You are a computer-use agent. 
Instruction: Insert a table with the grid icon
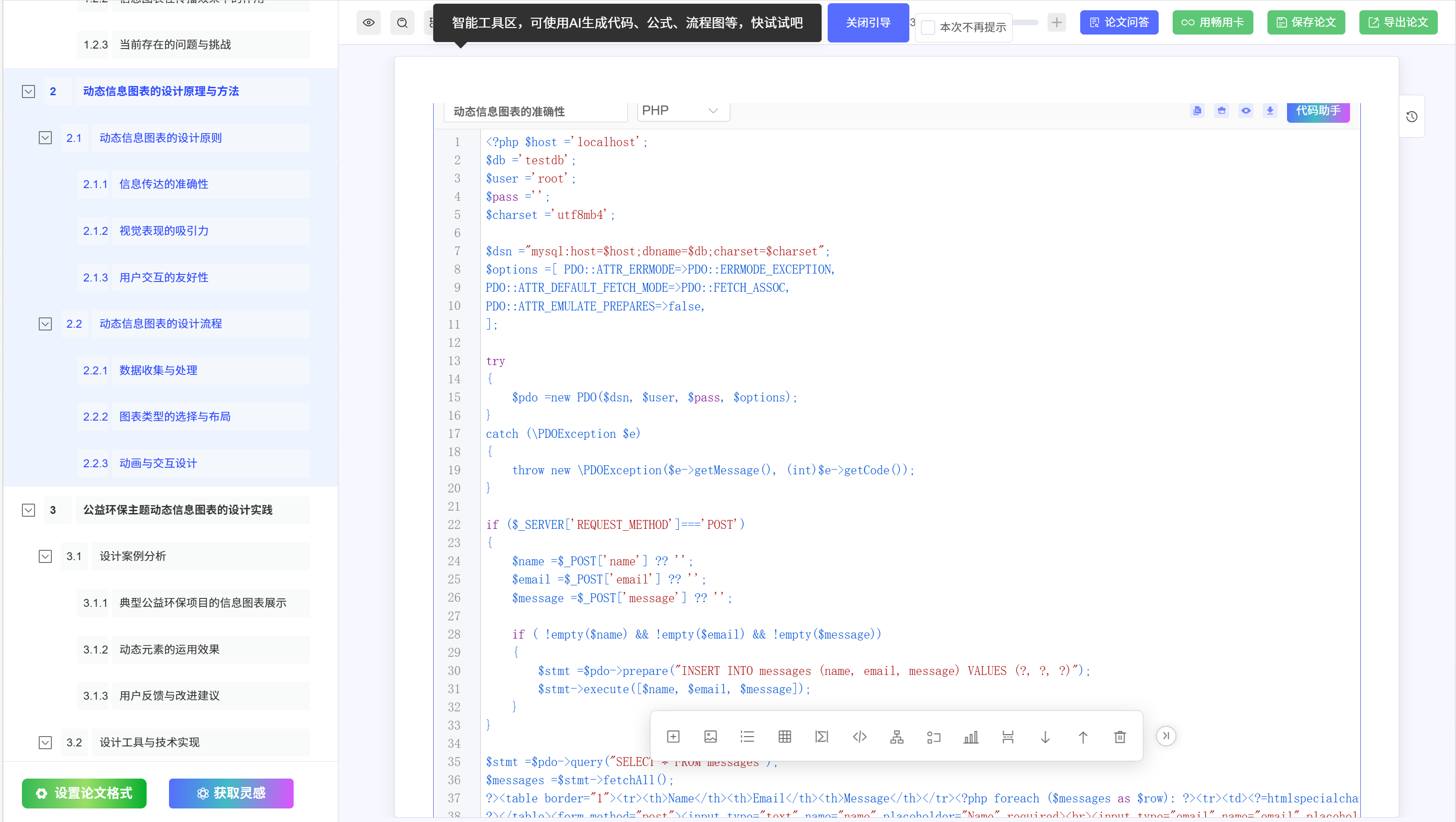[785, 737]
